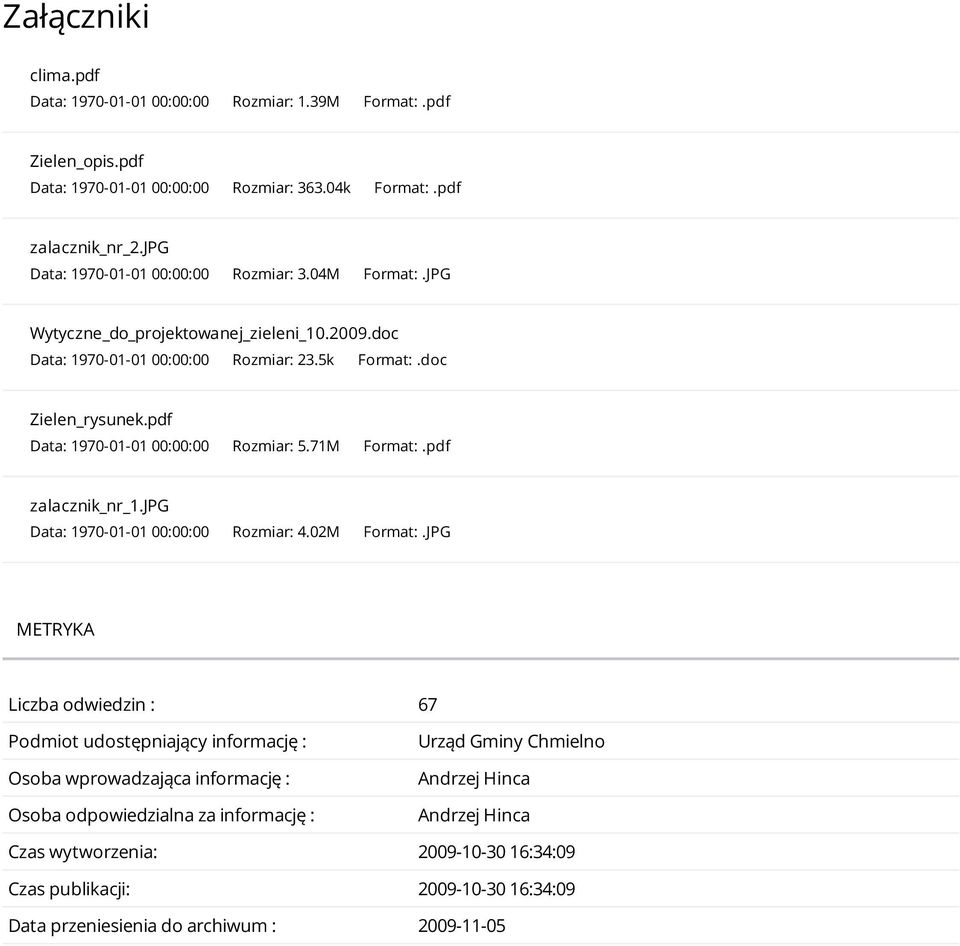Open the Zielen_rysunek.pdf attachment

(x=101, y=419)
